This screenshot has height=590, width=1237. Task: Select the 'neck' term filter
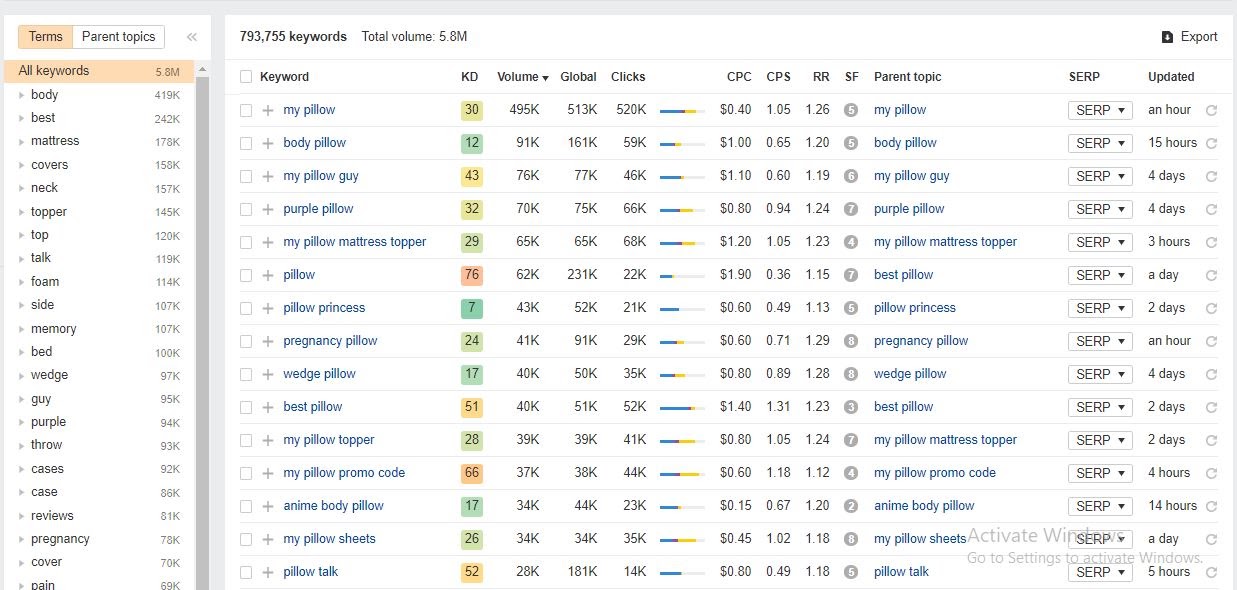[x=44, y=188]
